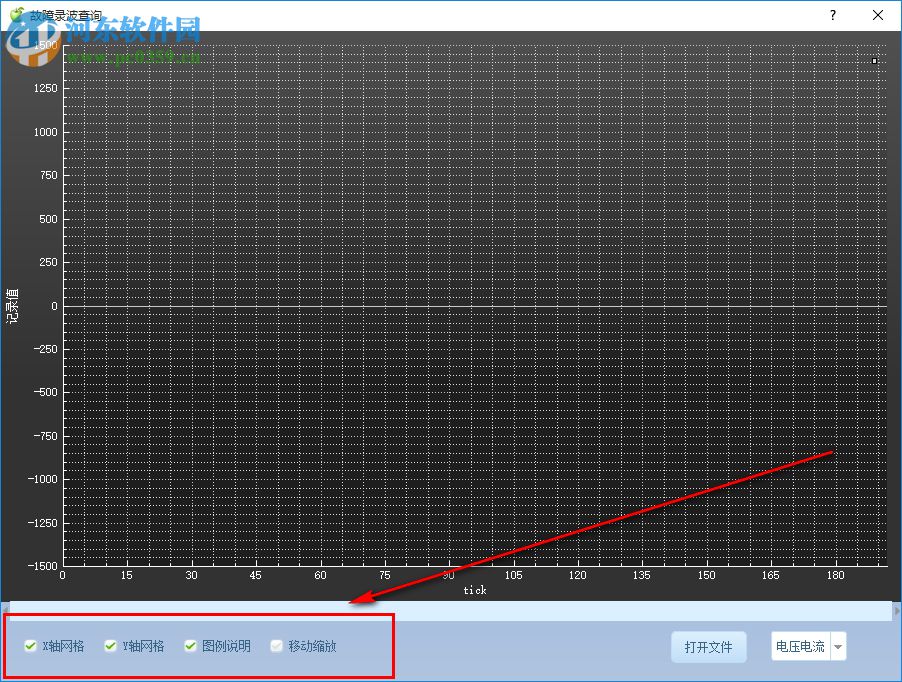Click the small legend box in chart corner
This screenshot has height=682, width=902.
coord(874,60)
